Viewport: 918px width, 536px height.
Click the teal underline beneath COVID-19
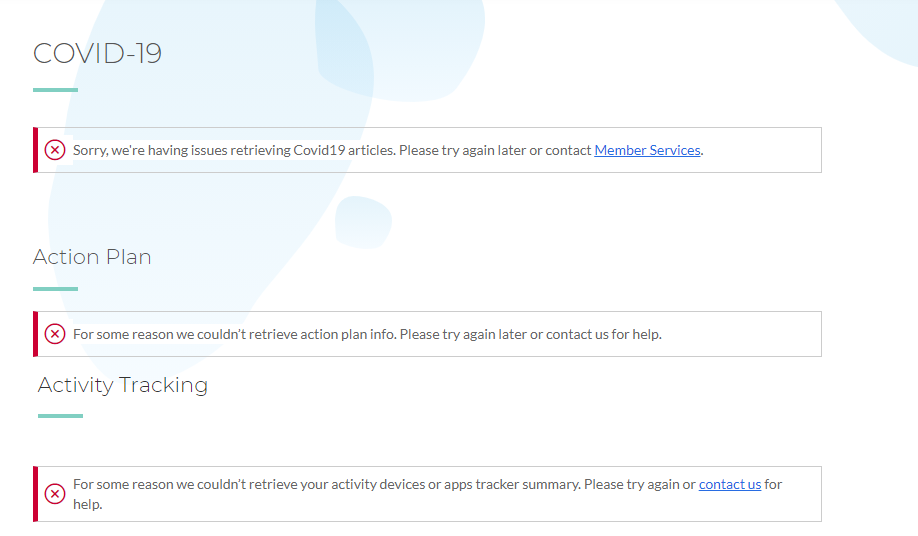pos(55,90)
